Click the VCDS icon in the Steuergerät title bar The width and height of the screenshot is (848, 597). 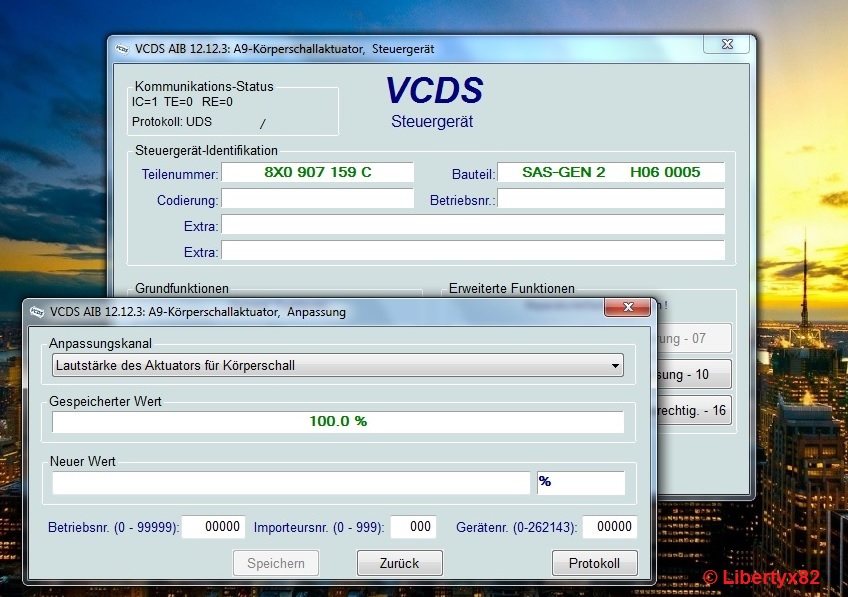click(122, 49)
